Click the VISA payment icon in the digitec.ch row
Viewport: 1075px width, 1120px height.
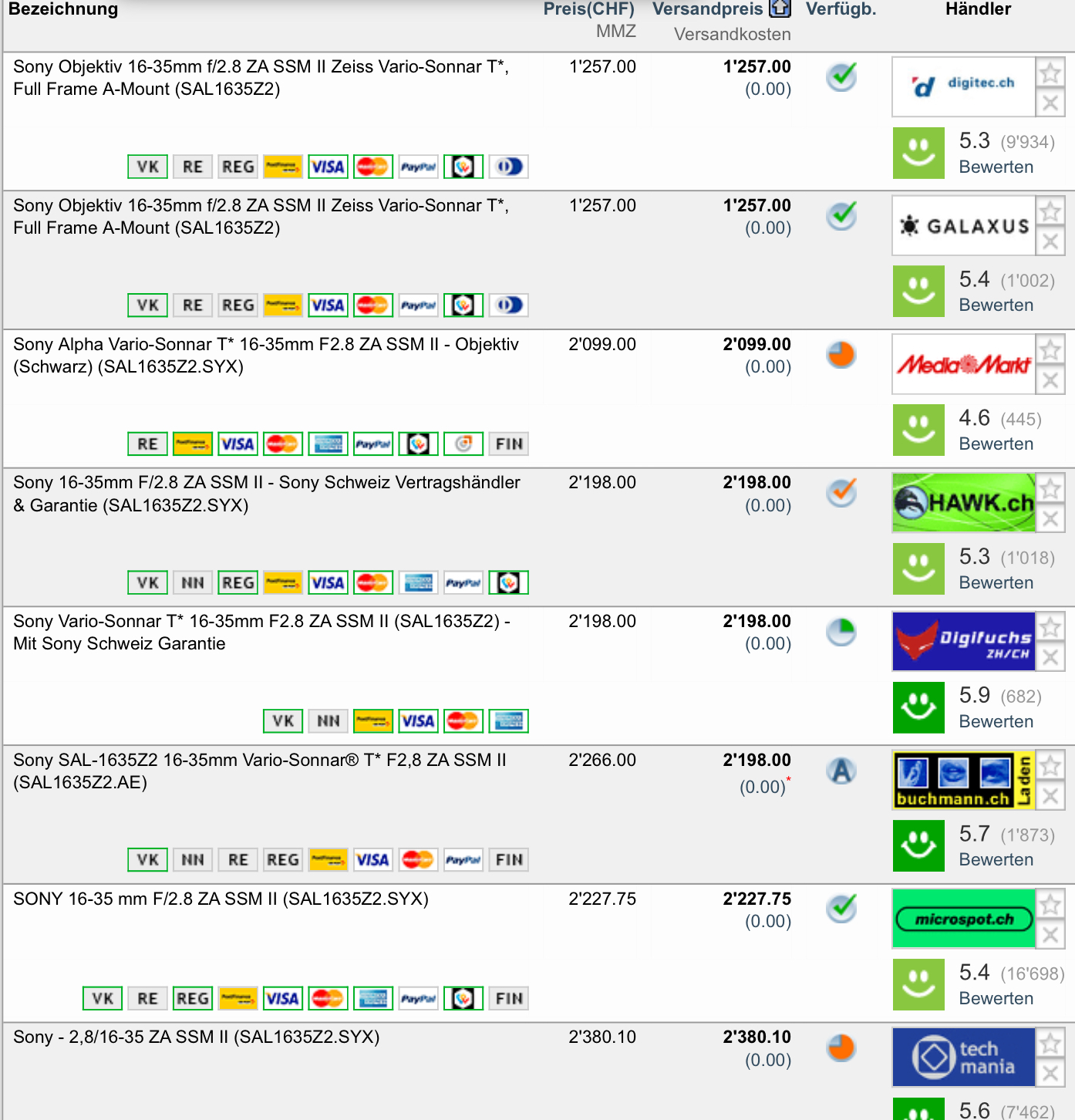click(328, 167)
